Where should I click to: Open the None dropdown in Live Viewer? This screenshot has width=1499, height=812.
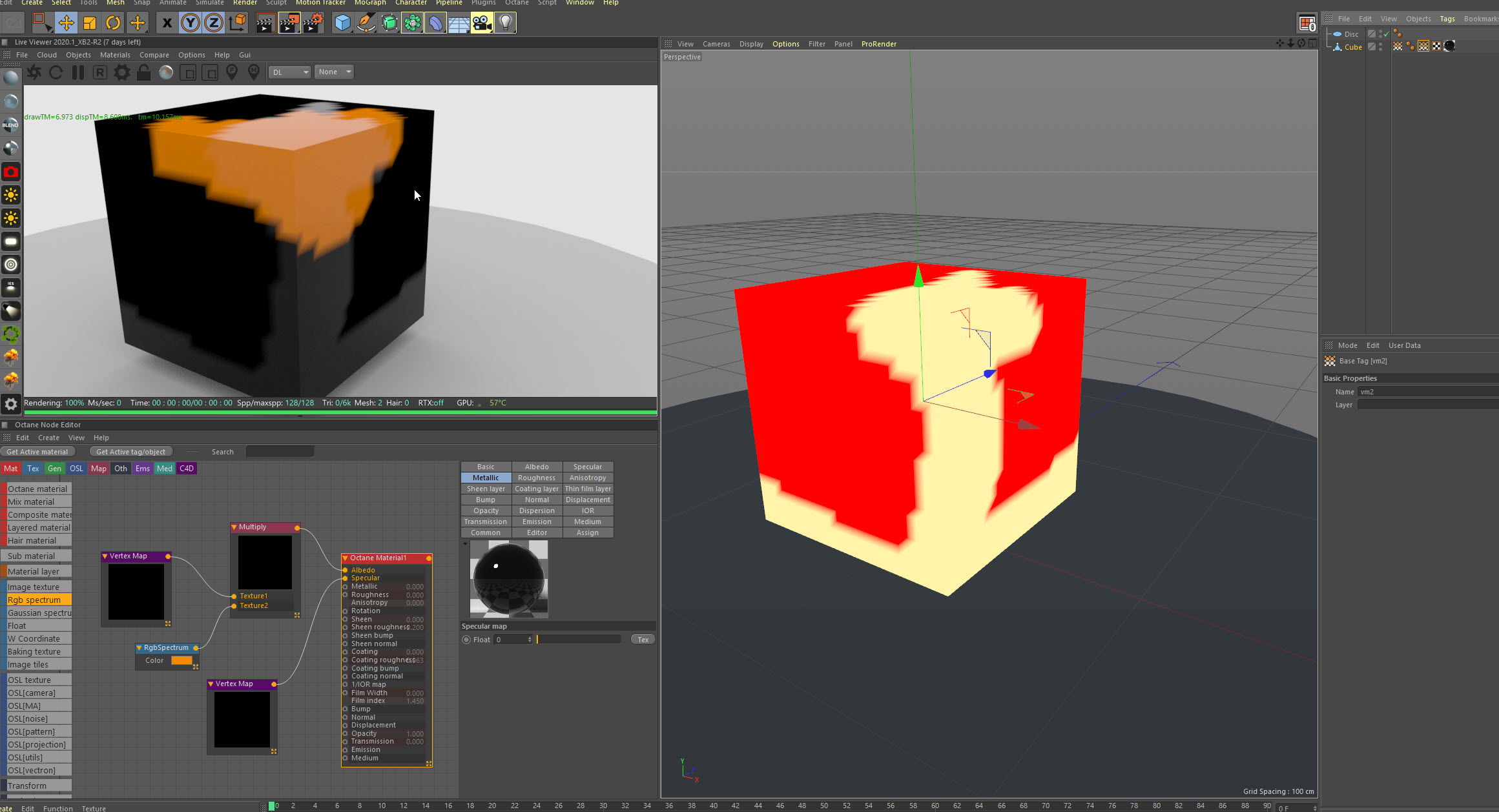coord(334,72)
